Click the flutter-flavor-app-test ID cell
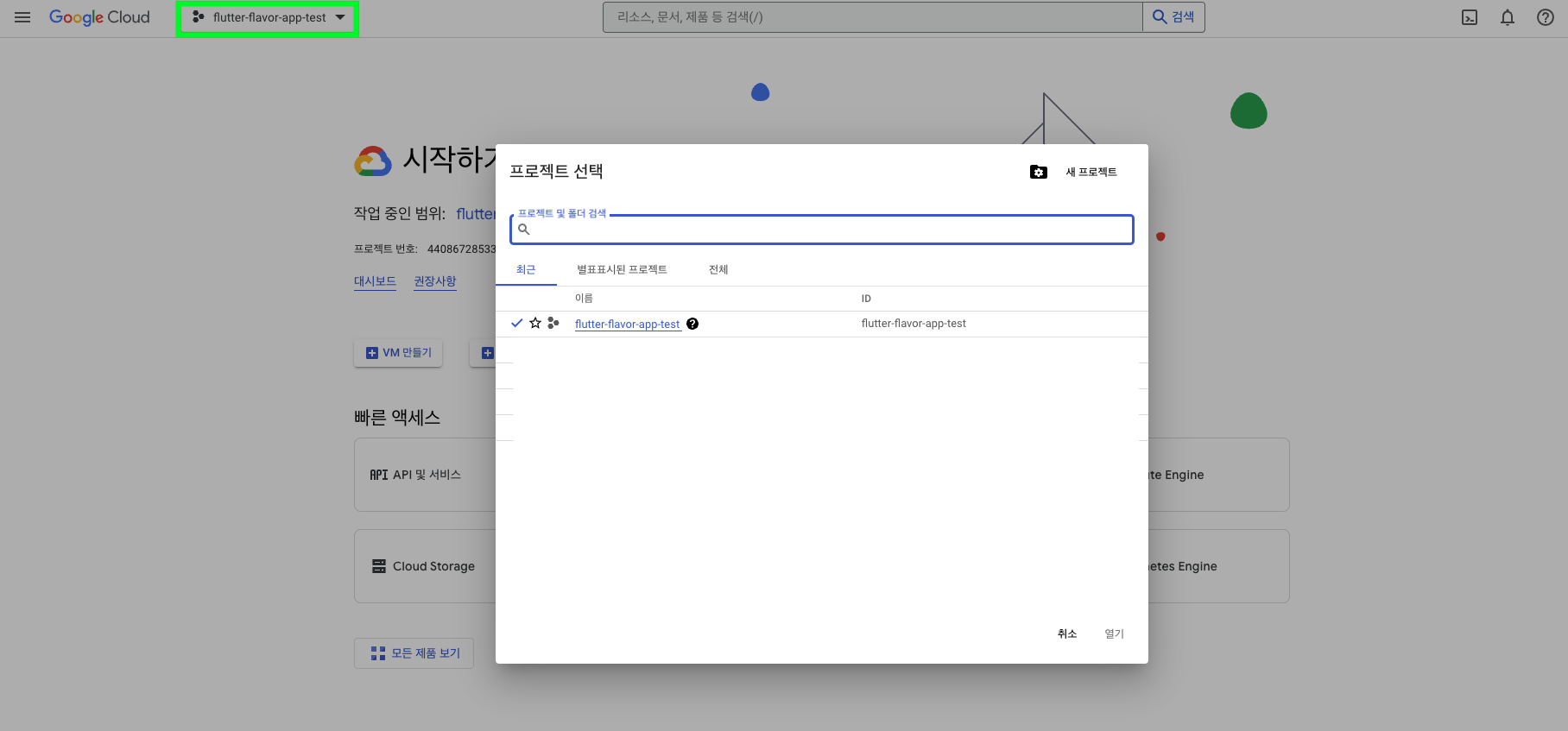1568x731 pixels. (x=914, y=324)
